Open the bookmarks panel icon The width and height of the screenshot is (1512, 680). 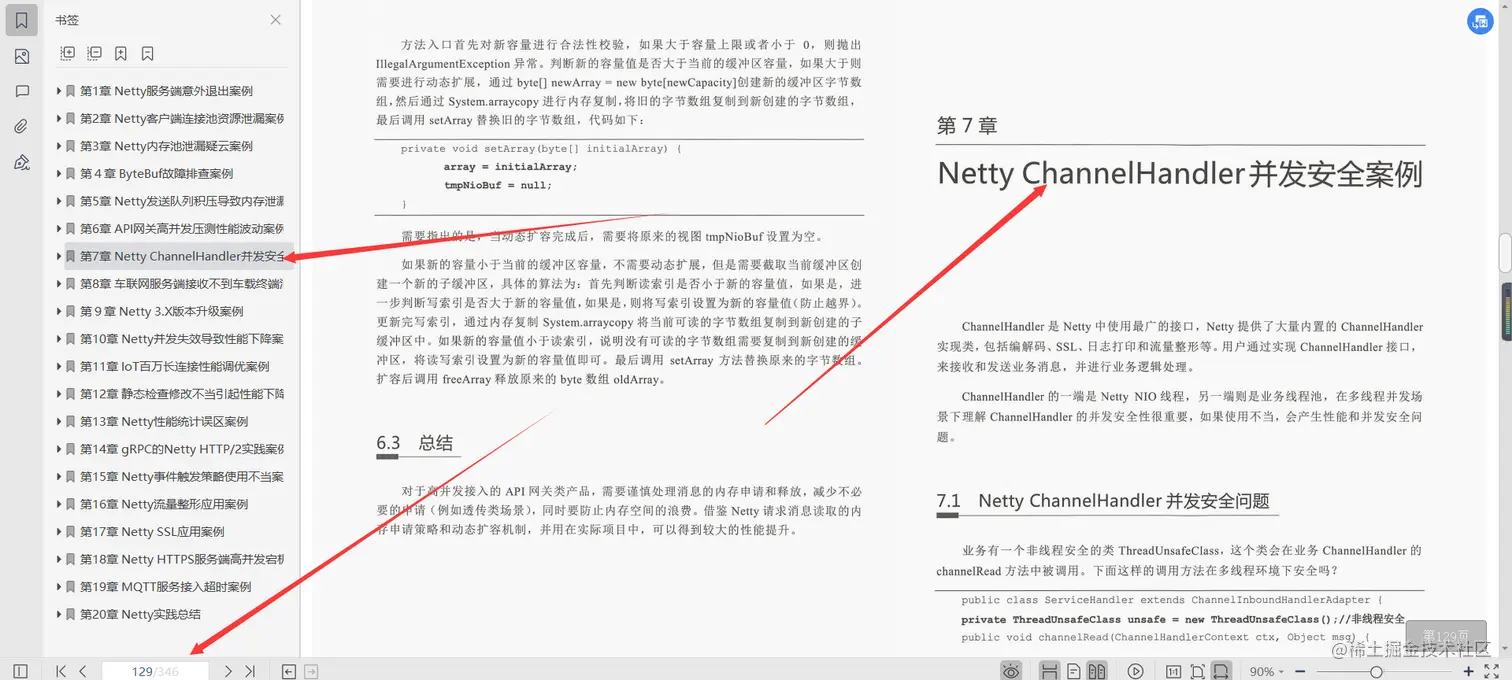(x=21, y=18)
